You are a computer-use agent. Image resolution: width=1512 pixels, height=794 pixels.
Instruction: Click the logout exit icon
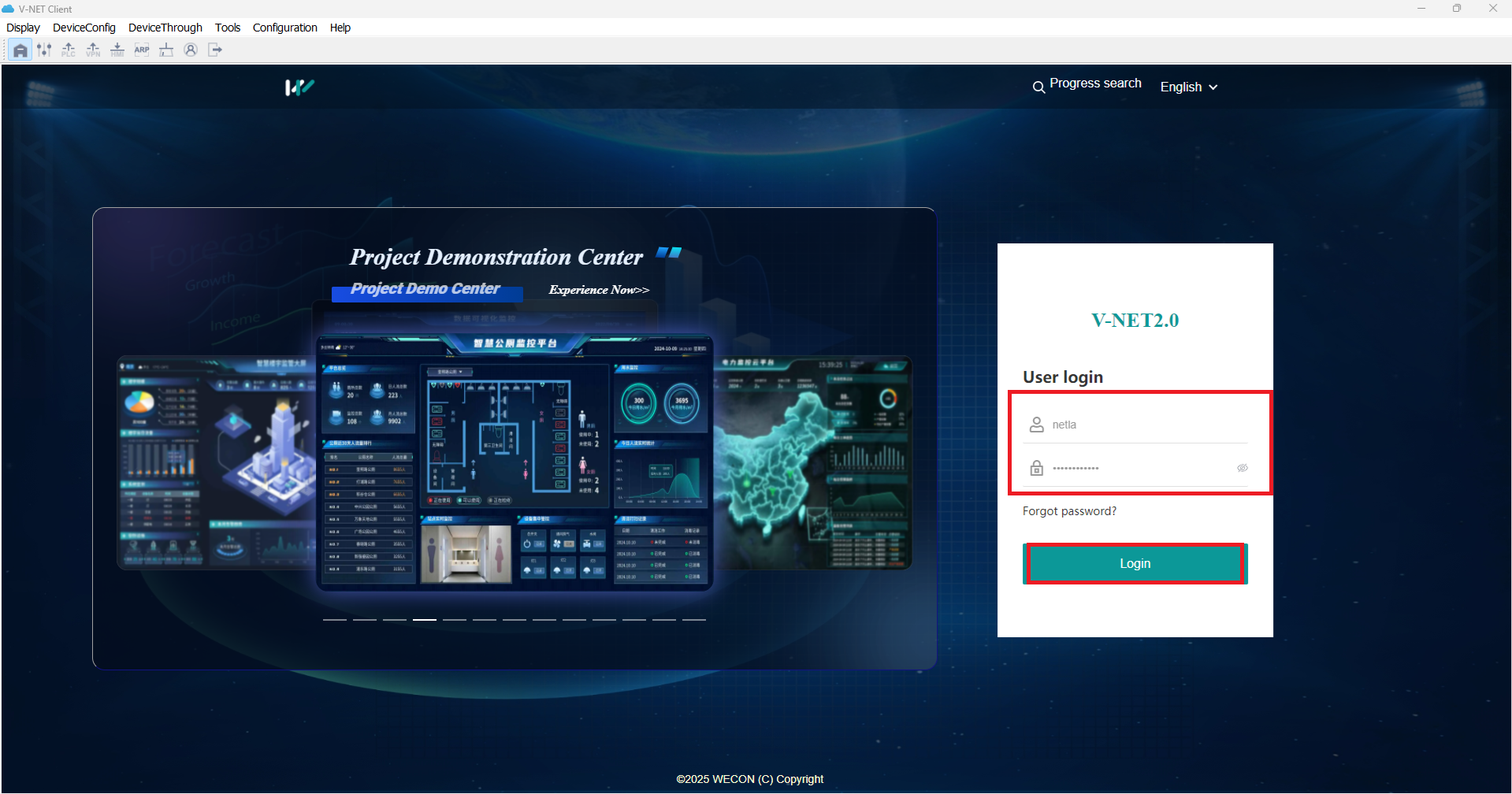(x=215, y=49)
